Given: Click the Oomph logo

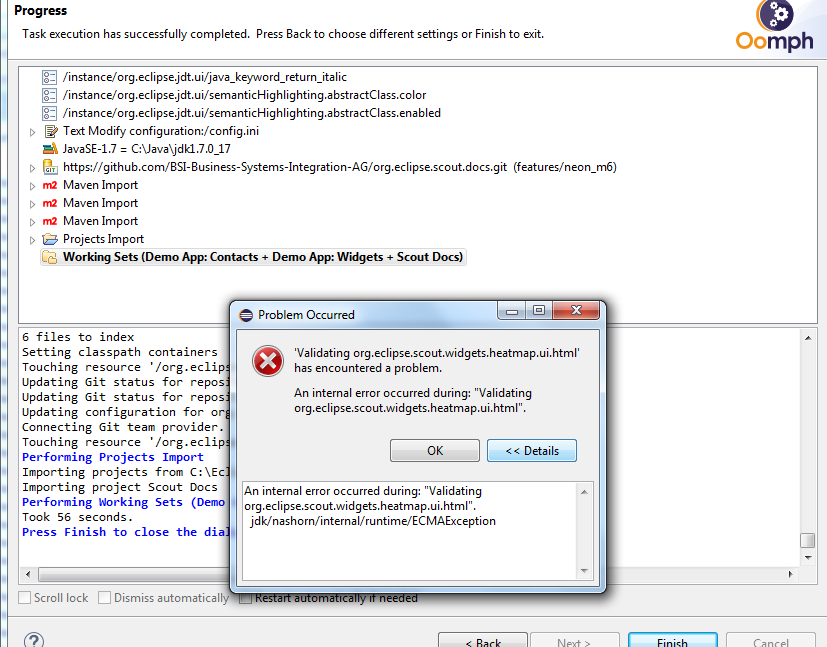Looking at the screenshot, I should [774, 26].
